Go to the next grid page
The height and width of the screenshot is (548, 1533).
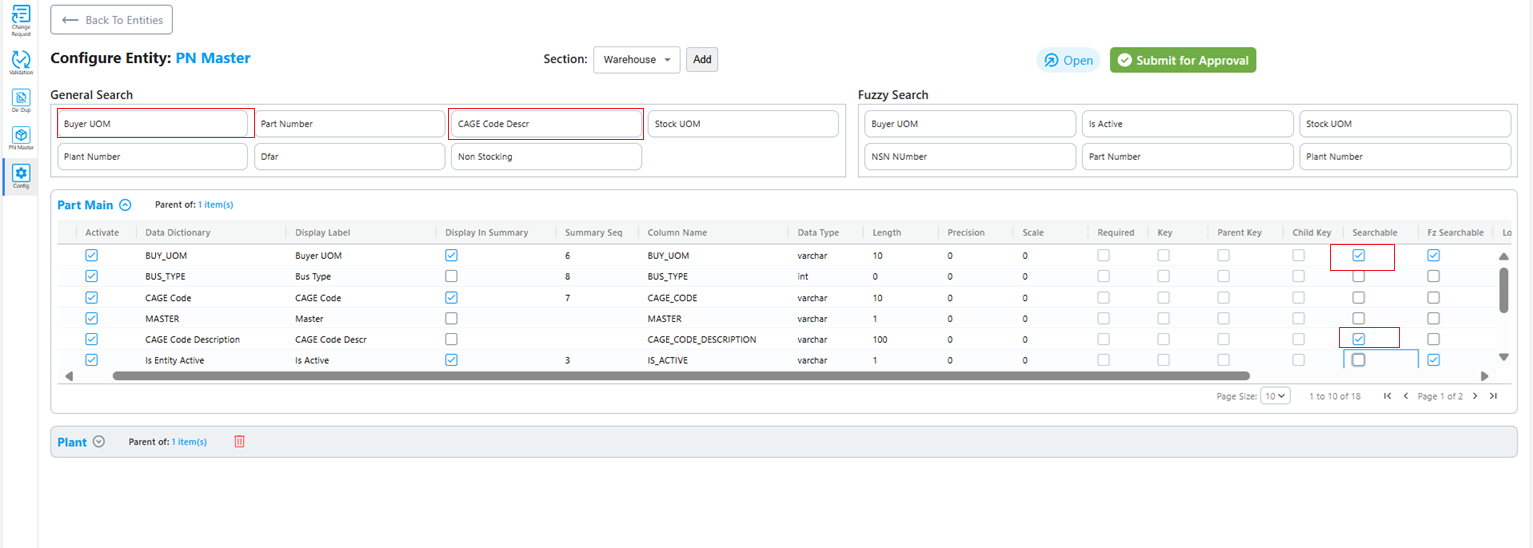click(1475, 396)
